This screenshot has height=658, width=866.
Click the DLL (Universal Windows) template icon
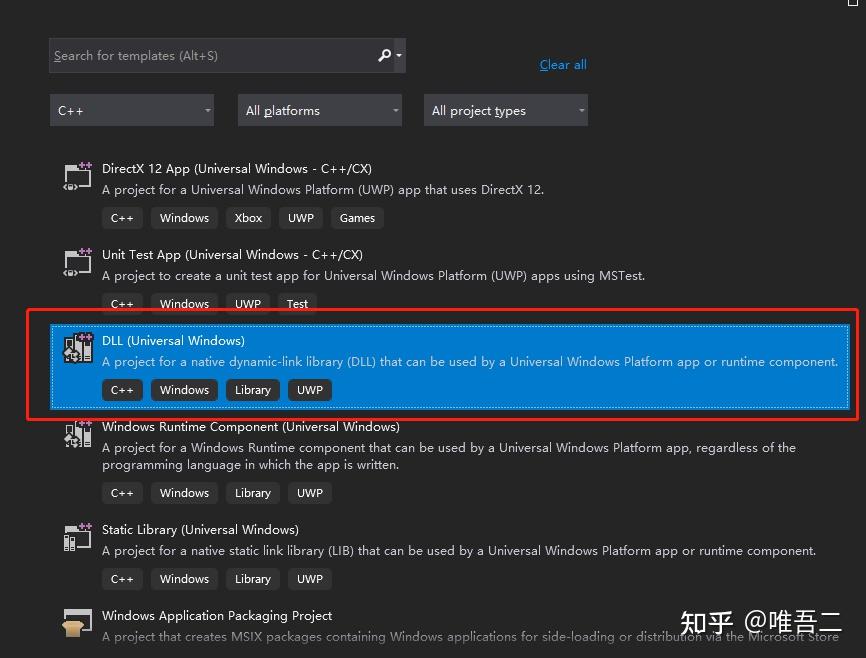coord(77,347)
